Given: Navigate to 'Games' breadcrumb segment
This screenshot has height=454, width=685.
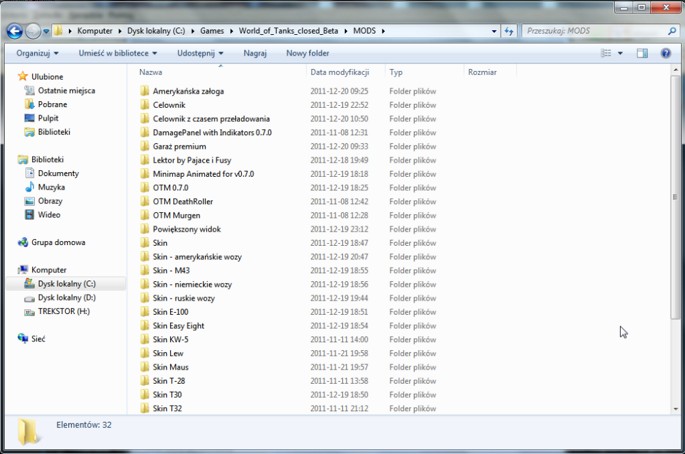Looking at the screenshot, I should tap(212, 31).
